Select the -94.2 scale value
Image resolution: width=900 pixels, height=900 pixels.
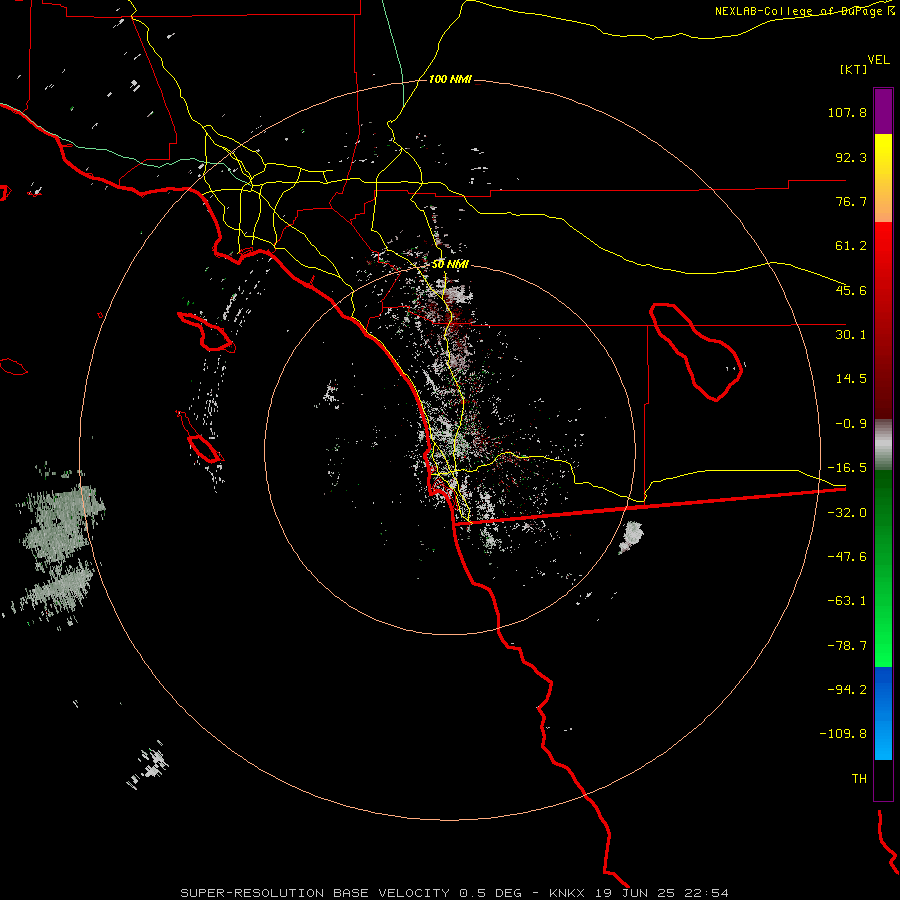point(847,689)
